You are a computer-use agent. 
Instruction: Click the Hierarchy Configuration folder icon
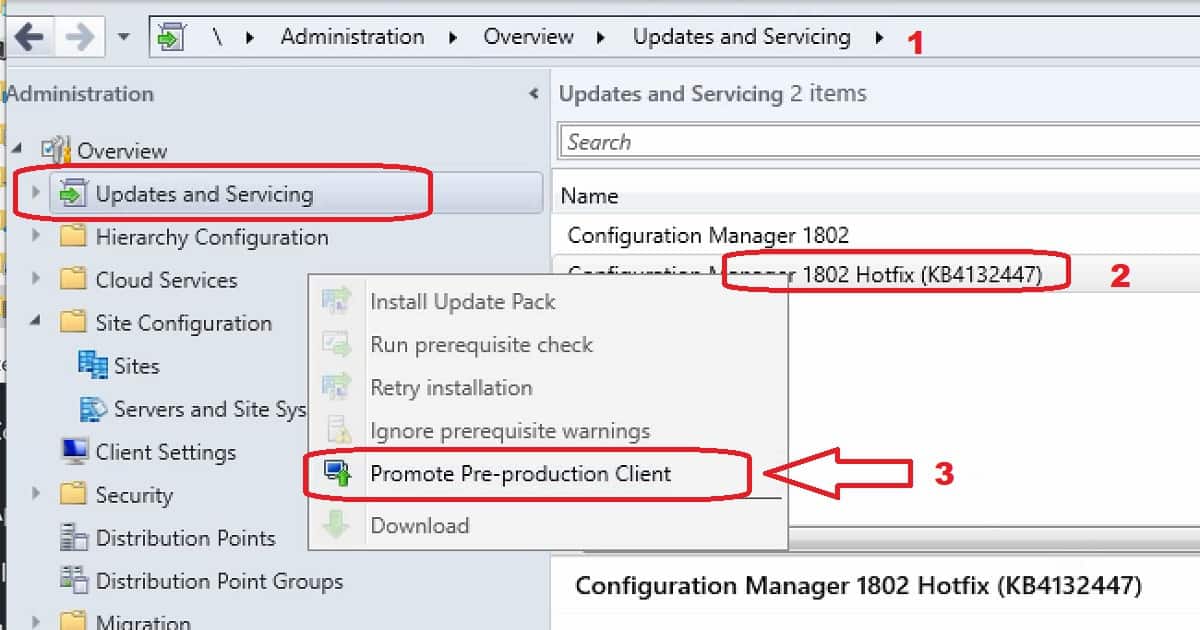pos(73,236)
